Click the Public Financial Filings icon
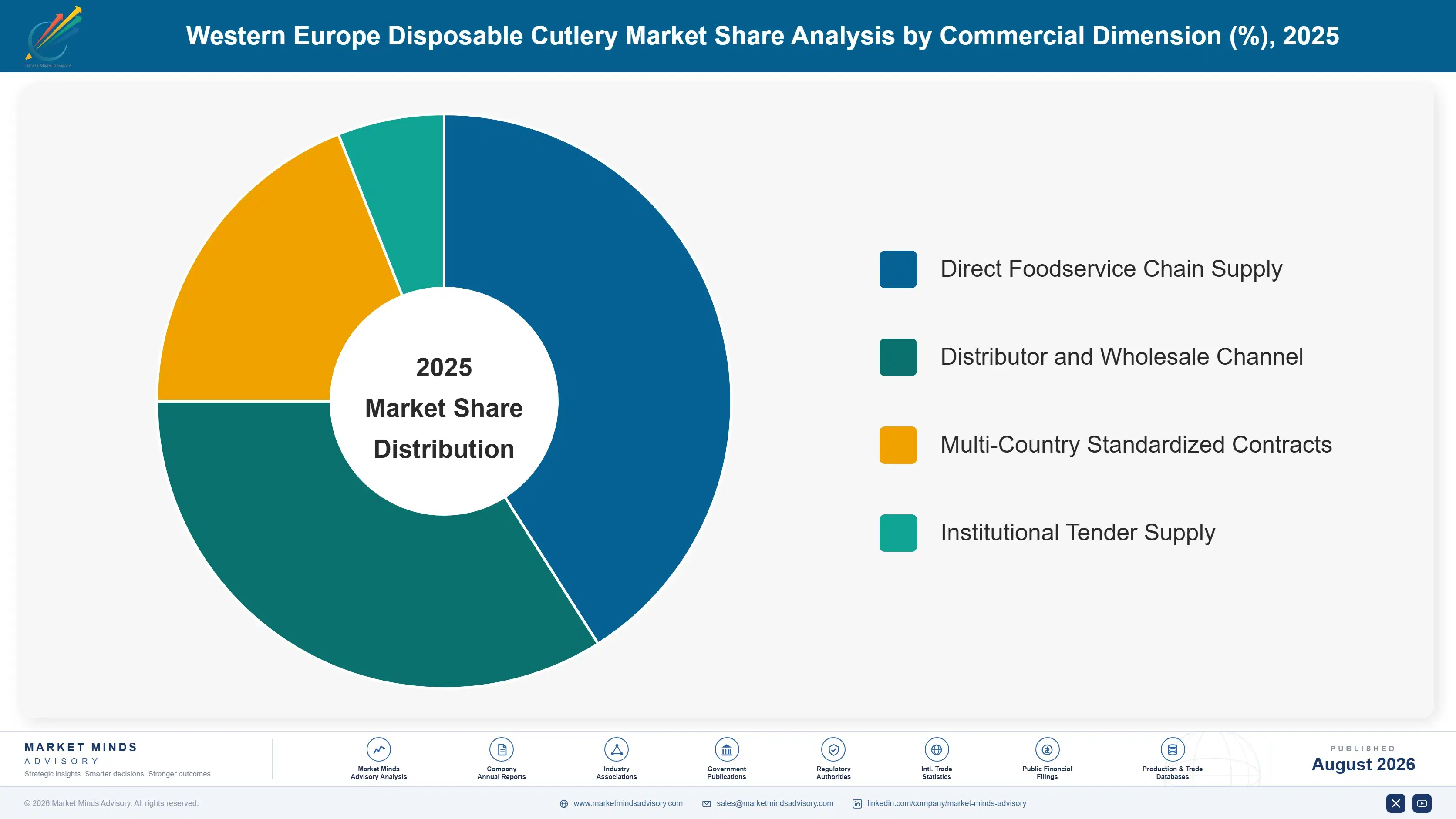 coord(1047,749)
